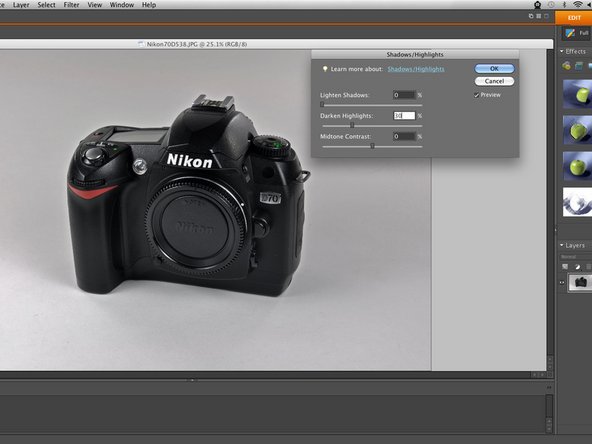Image resolution: width=592 pixels, height=444 pixels.
Task: Click the adjustment layer half-circle icon
Action: click(577, 267)
